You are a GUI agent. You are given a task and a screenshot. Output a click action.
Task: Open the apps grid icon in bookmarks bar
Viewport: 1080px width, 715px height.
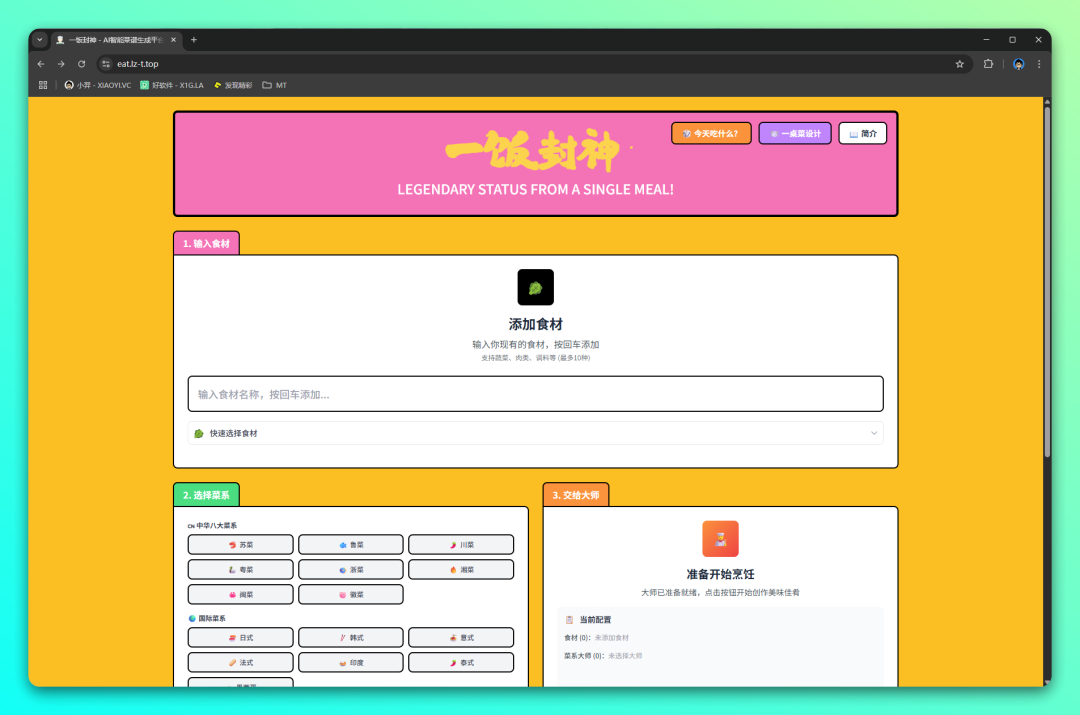point(43,85)
